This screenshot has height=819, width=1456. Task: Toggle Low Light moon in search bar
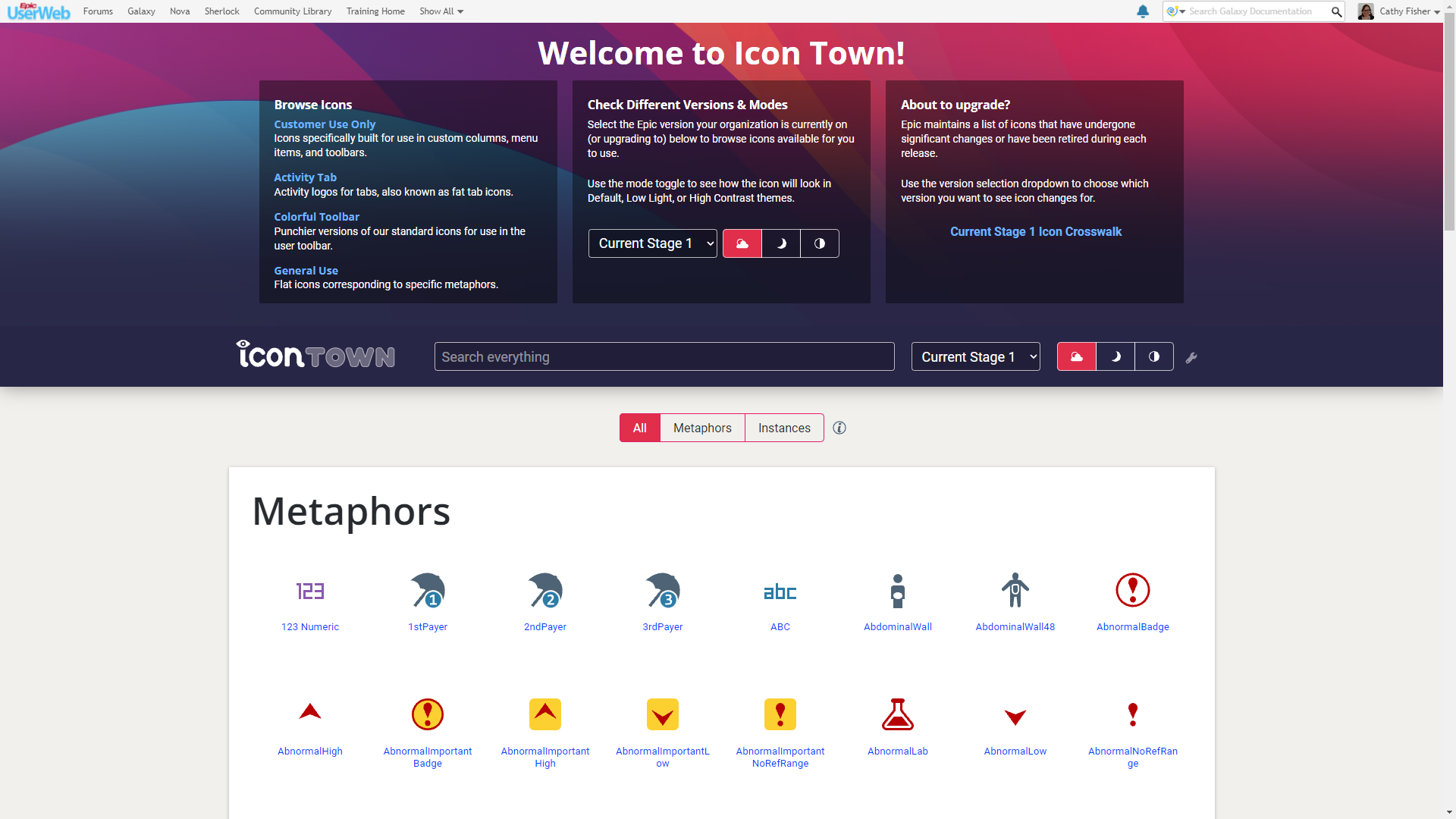pos(1116,356)
